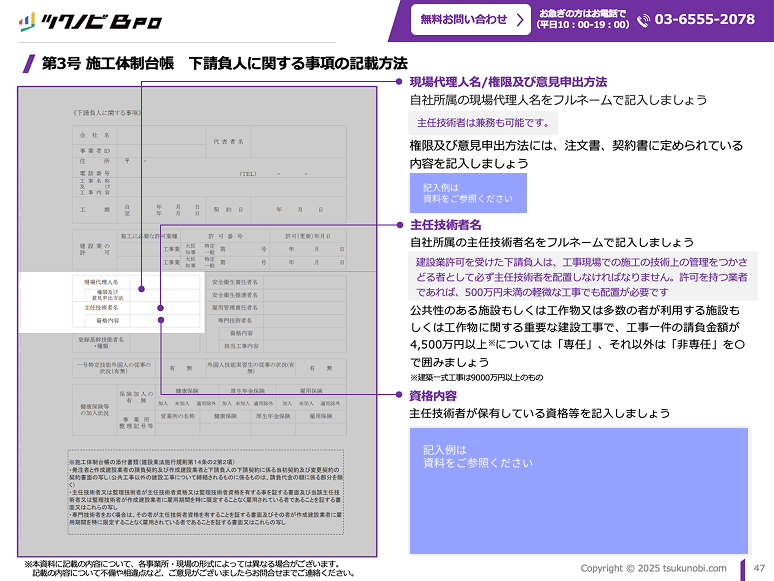Click the purple heading 資格内容
Image resolution: width=774 pixels, height=581 pixels.
pos(433,396)
